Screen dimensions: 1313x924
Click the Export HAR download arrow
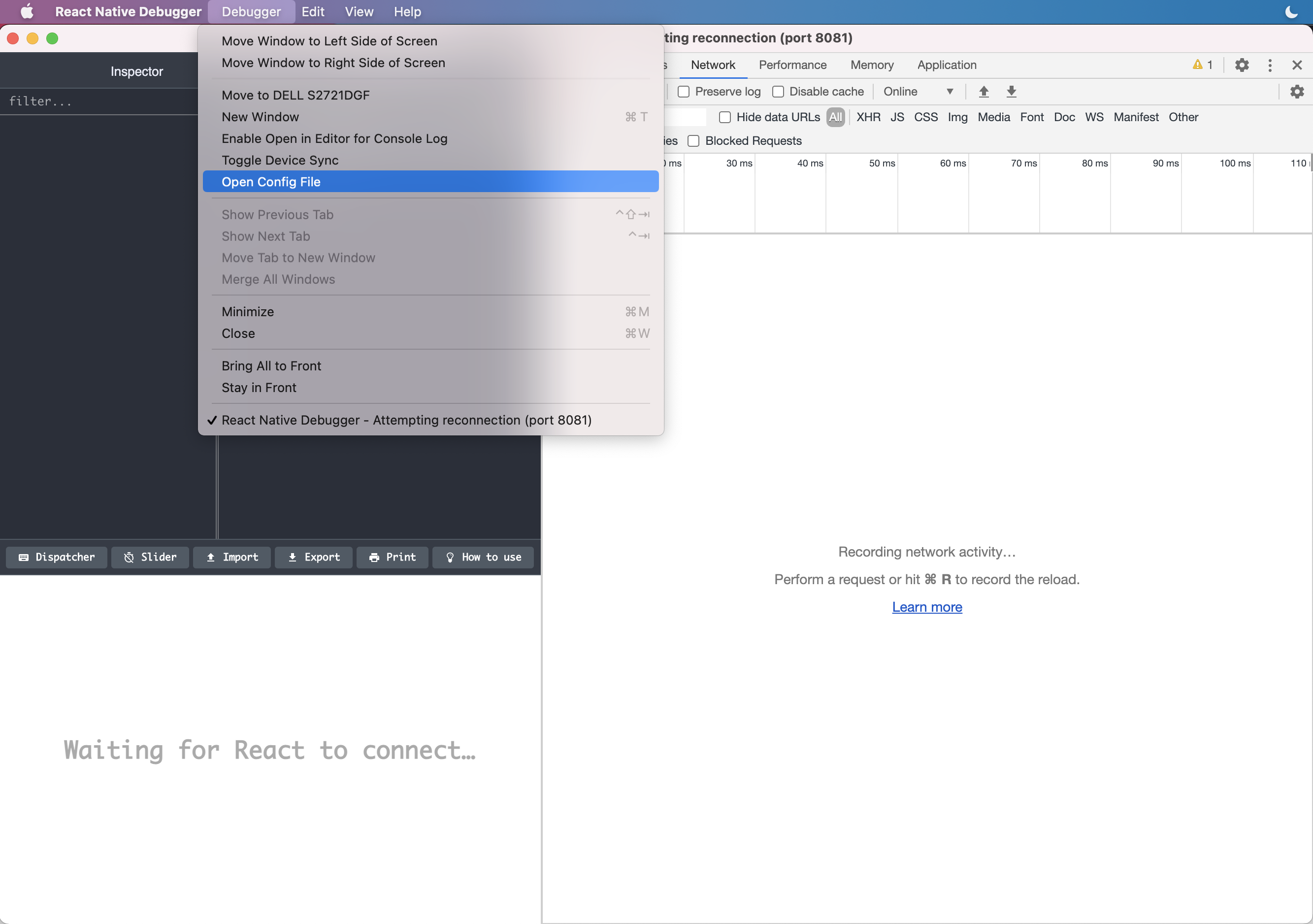pos(1011,92)
